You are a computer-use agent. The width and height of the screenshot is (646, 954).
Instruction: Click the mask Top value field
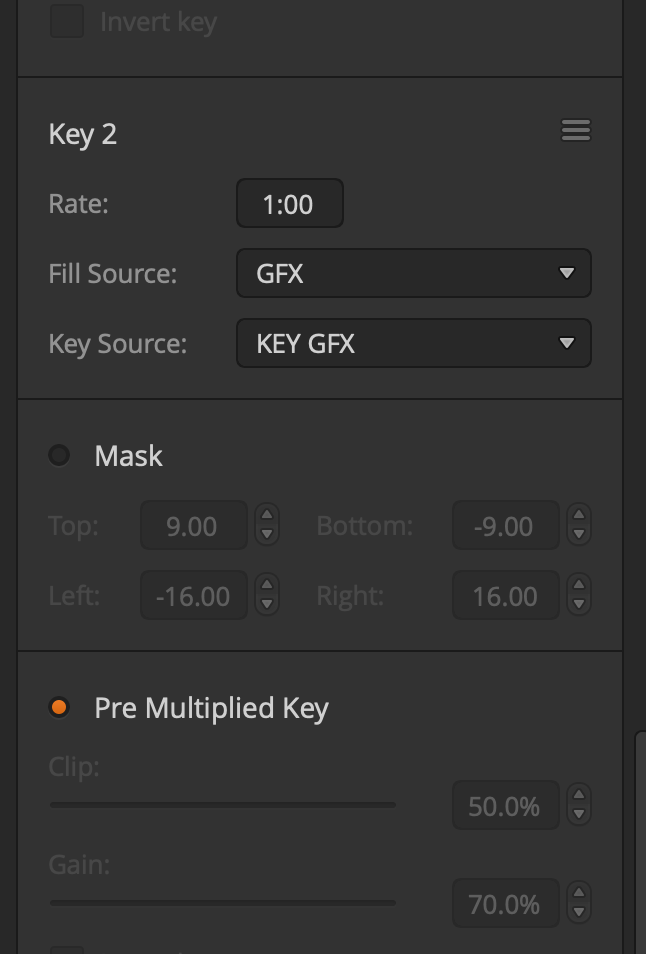tap(193, 526)
